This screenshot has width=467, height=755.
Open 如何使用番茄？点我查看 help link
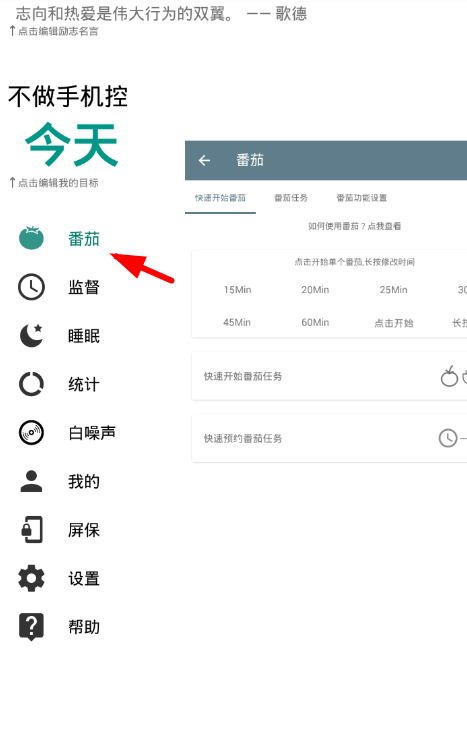coord(354,226)
